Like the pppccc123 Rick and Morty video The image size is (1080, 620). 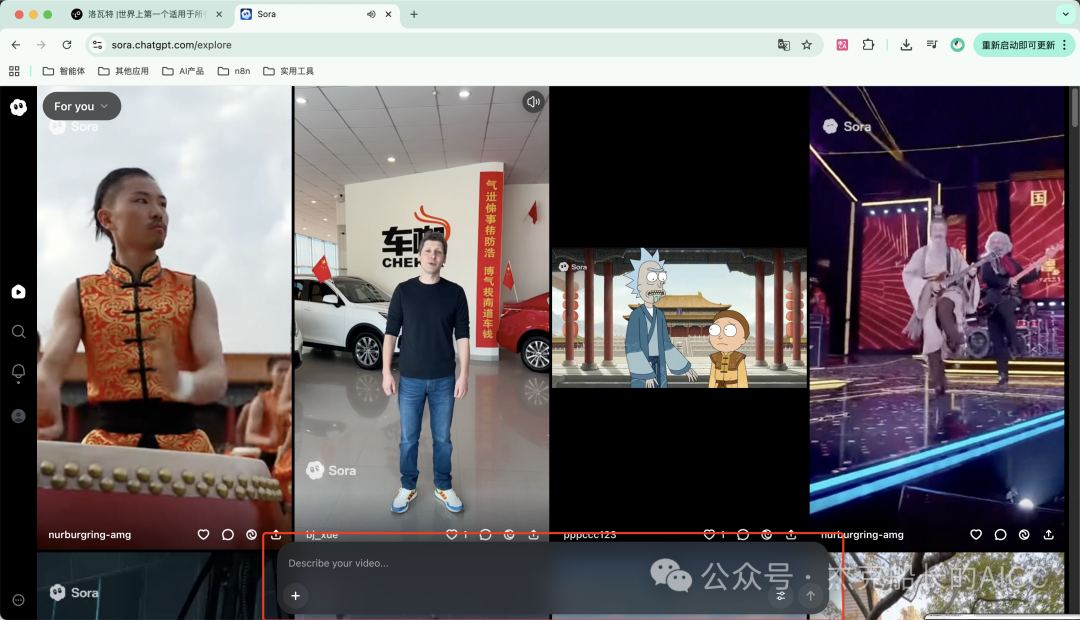click(x=709, y=535)
